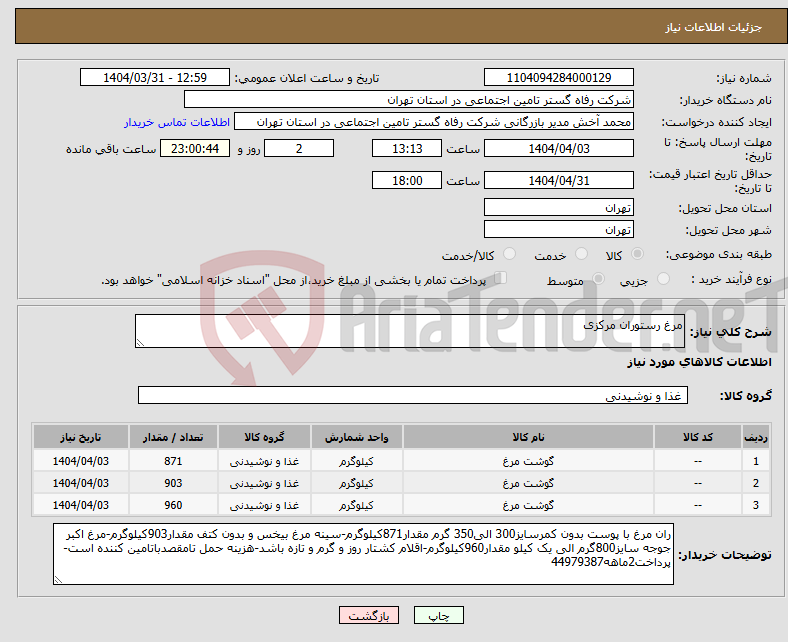Click the delivery city تهران field
Viewport: 788px width, 642px height.
(x=558, y=229)
